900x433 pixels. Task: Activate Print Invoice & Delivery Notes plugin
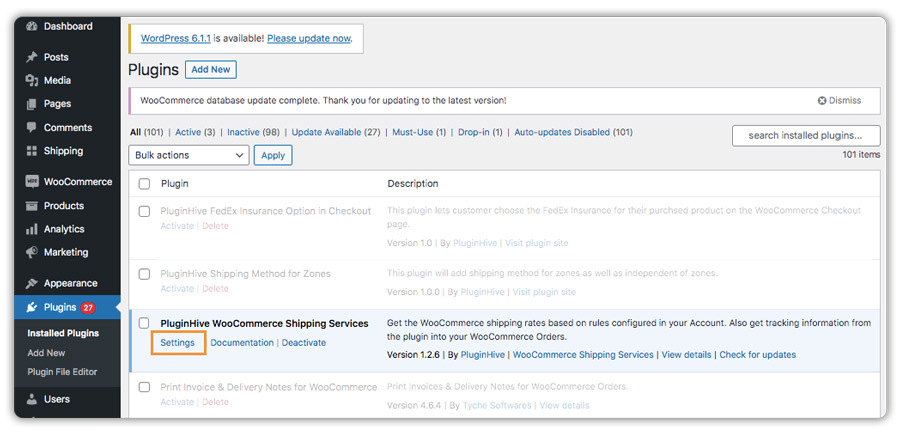[177, 402]
